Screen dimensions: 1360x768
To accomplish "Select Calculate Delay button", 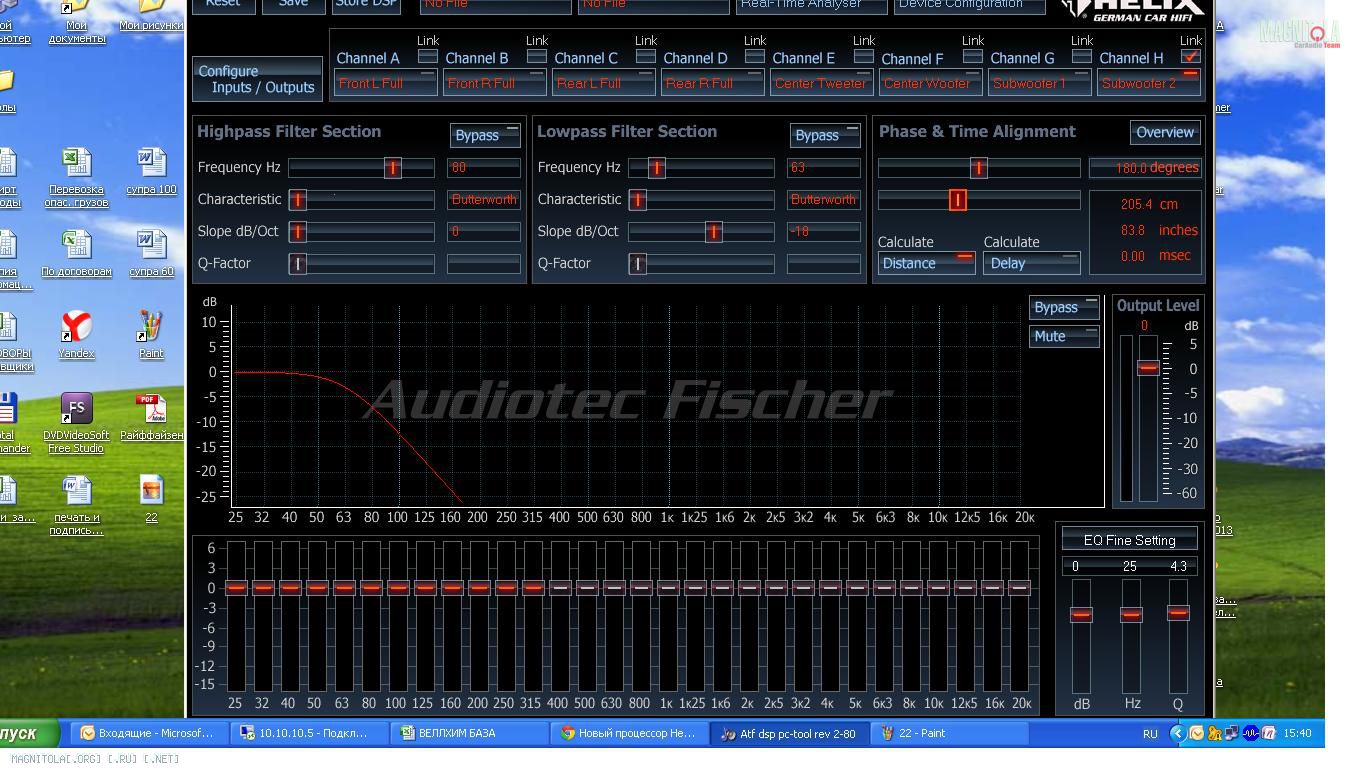I will 1031,263.
